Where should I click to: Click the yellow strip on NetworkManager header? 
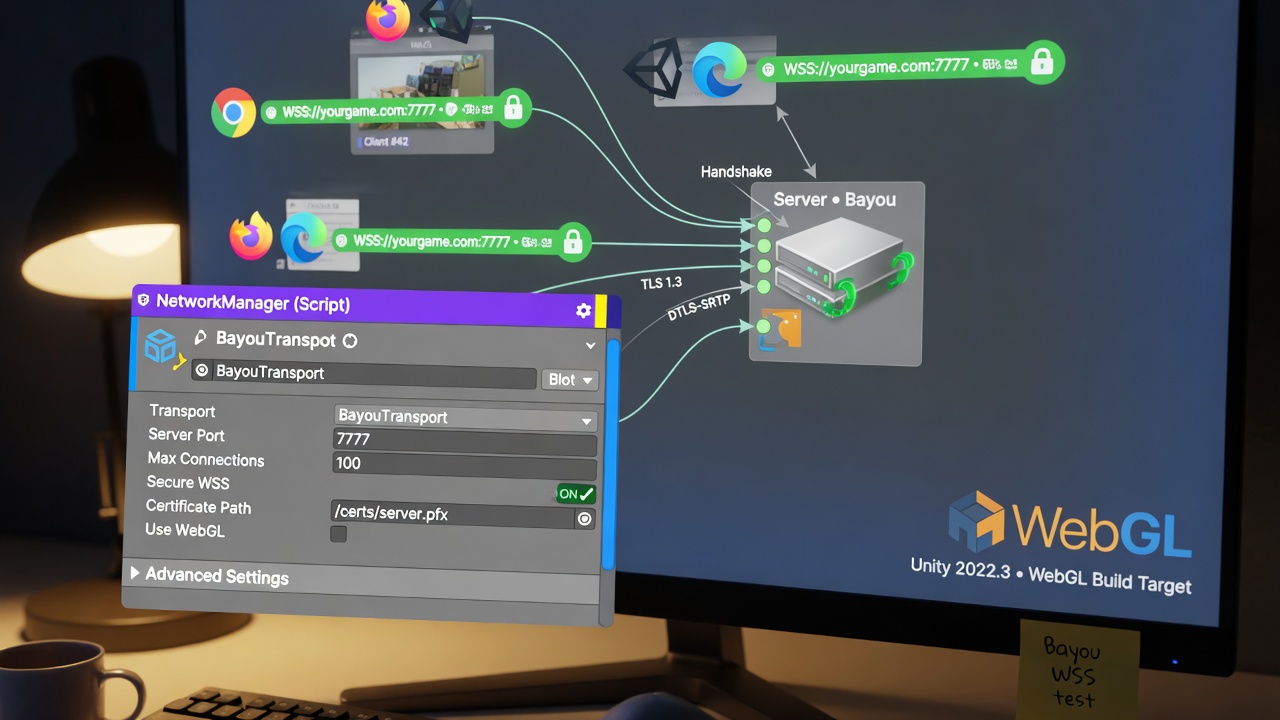tap(601, 312)
